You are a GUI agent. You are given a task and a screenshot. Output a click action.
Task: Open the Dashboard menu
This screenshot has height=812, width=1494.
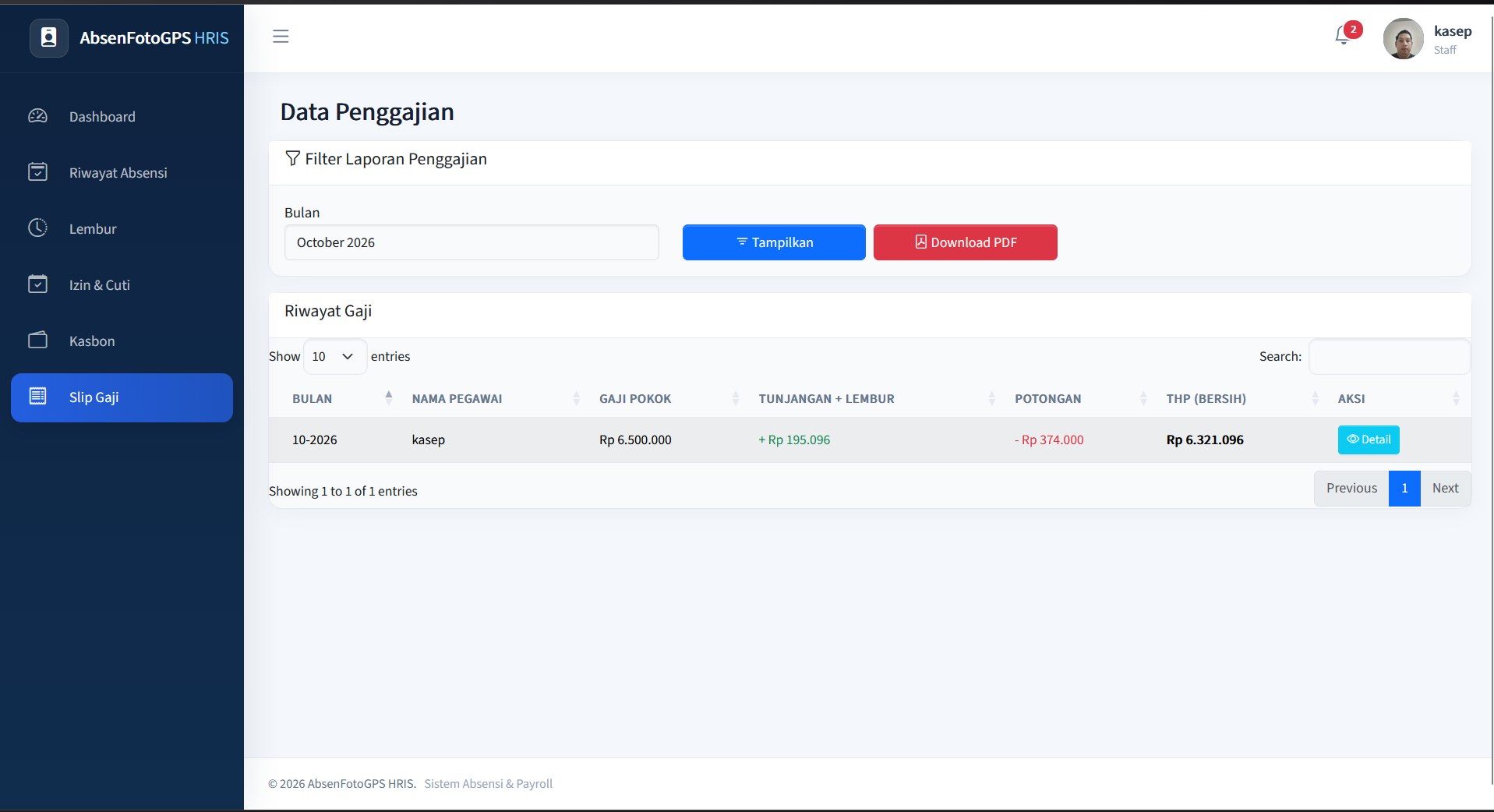pos(122,117)
